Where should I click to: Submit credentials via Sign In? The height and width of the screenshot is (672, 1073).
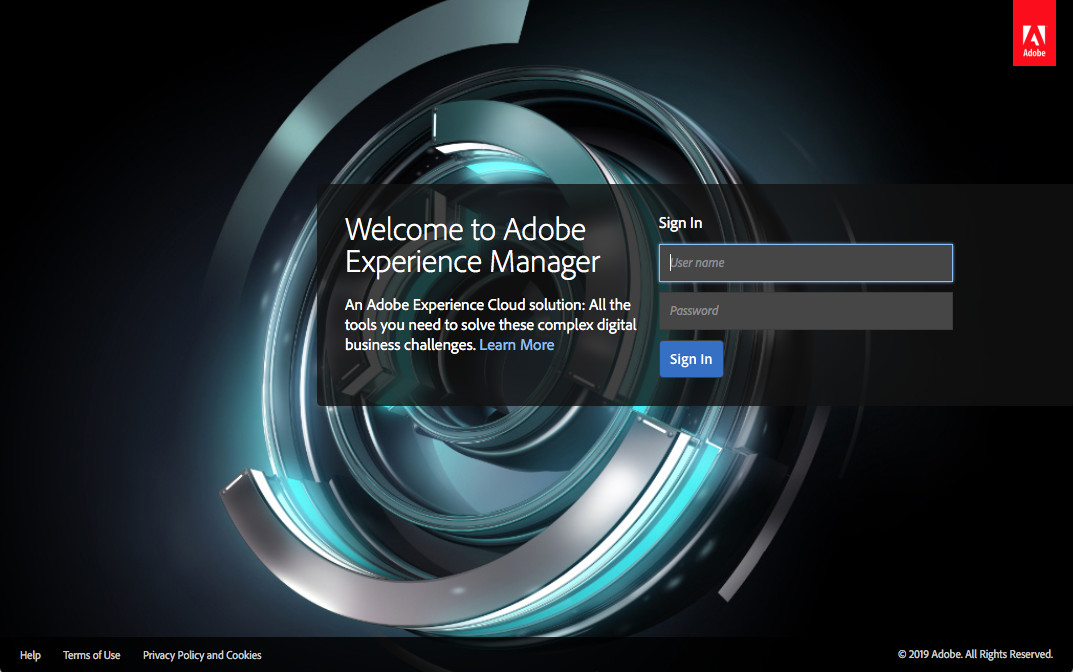(x=691, y=358)
